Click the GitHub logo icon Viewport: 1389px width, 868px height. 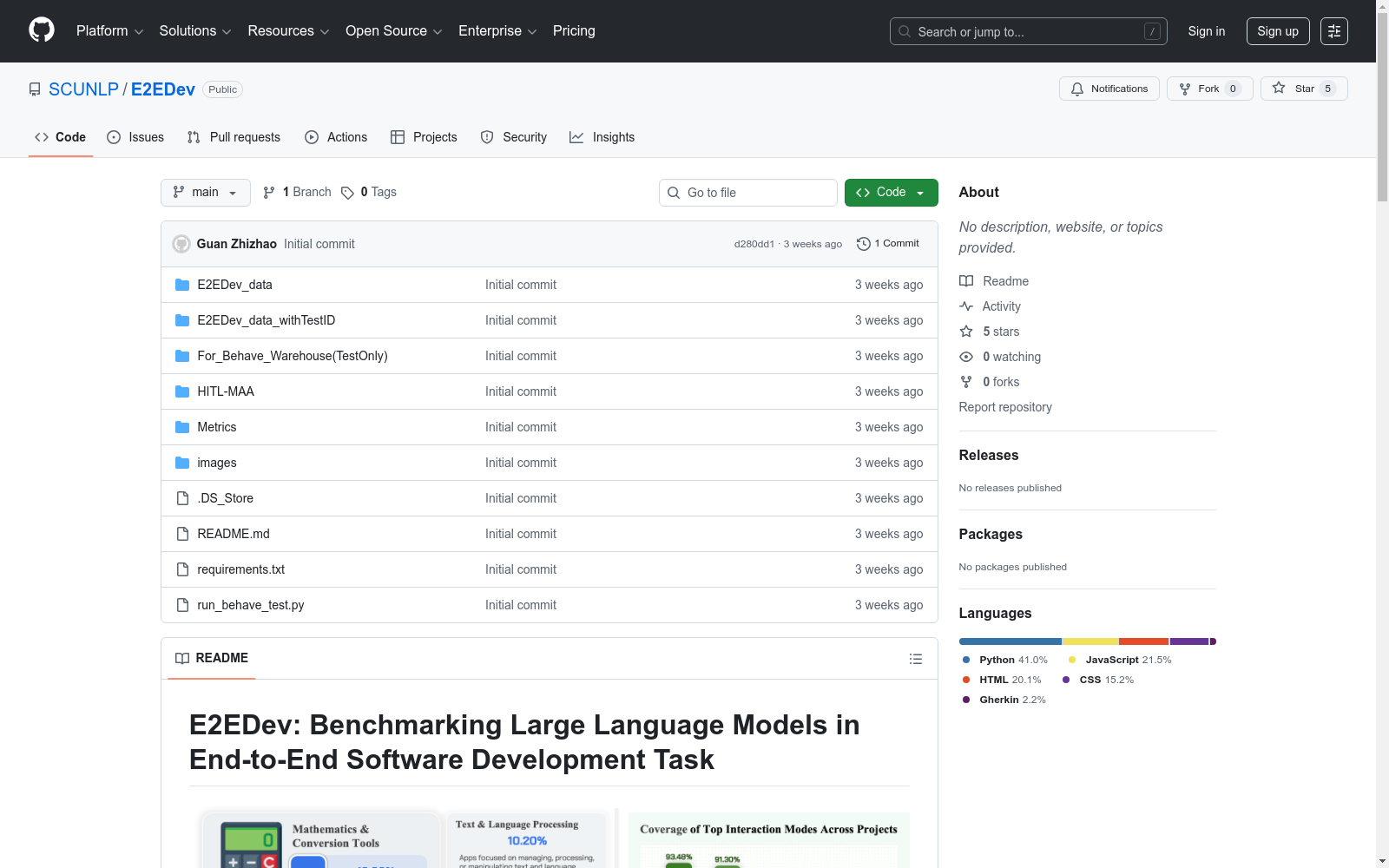point(42,30)
